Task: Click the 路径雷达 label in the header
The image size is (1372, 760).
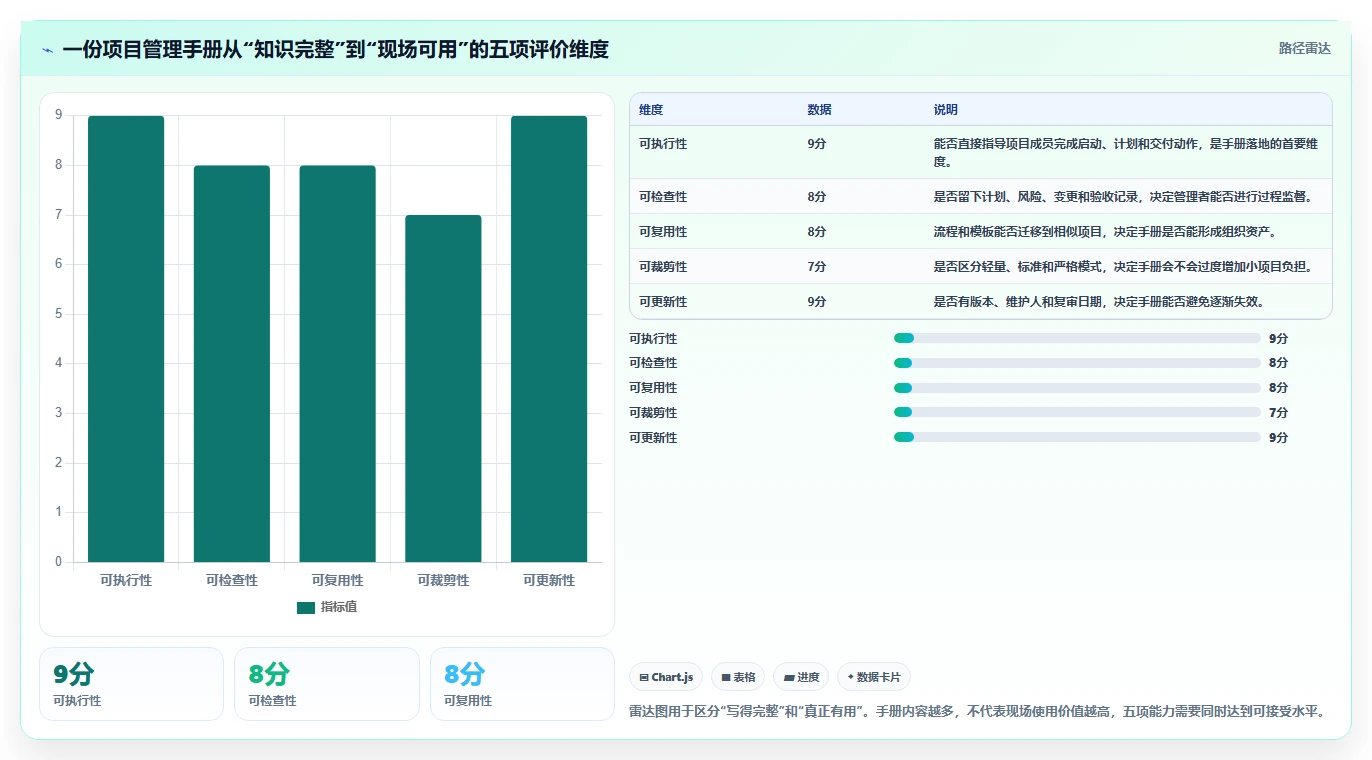Action: [1305, 48]
